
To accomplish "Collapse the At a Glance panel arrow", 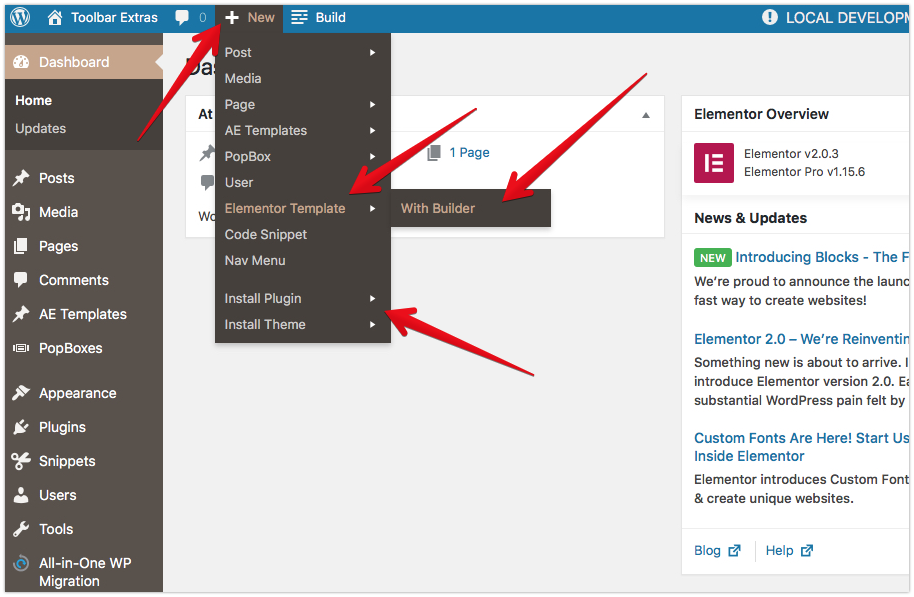I will pyautogui.click(x=646, y=115).
